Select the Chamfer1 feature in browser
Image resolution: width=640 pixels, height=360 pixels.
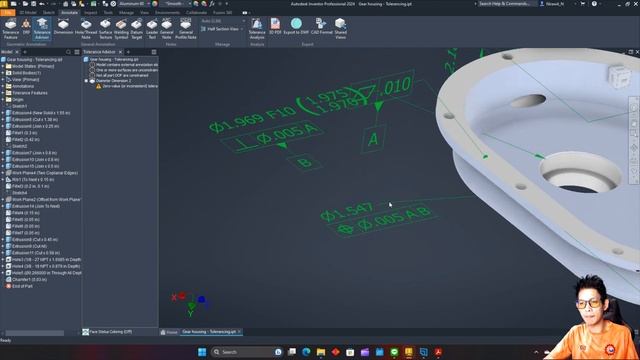[26, 280]
